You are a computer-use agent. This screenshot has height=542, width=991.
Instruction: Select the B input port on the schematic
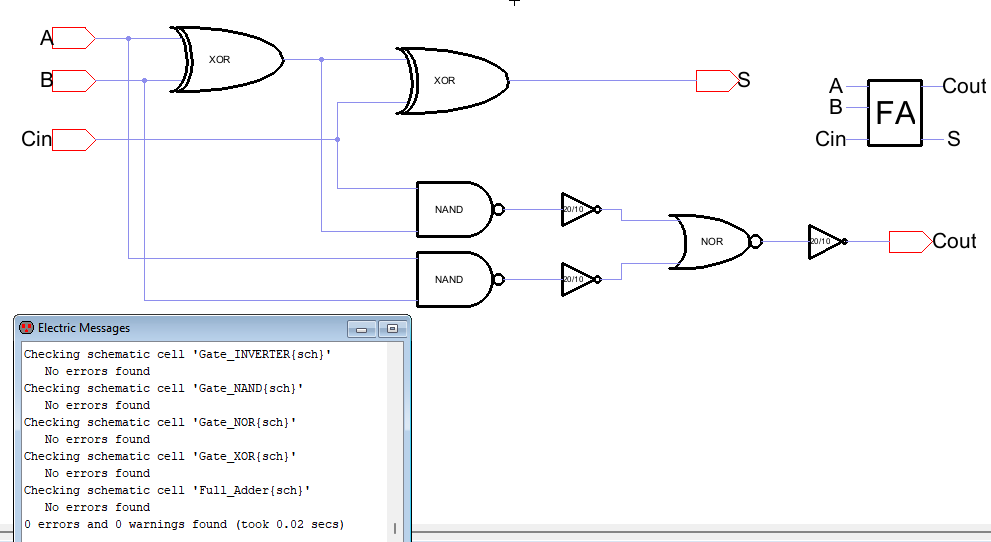tap(72, 80)
